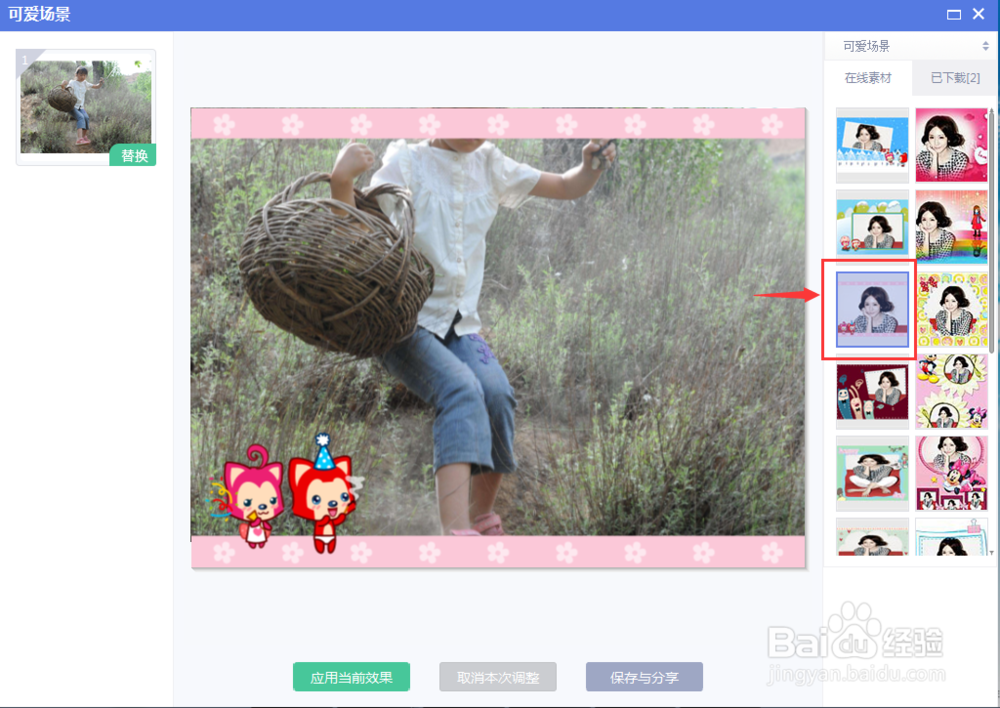Pick the Mickey Mouse flower frames template
The width and height of the screenshot is (1000, 708).
952,392
